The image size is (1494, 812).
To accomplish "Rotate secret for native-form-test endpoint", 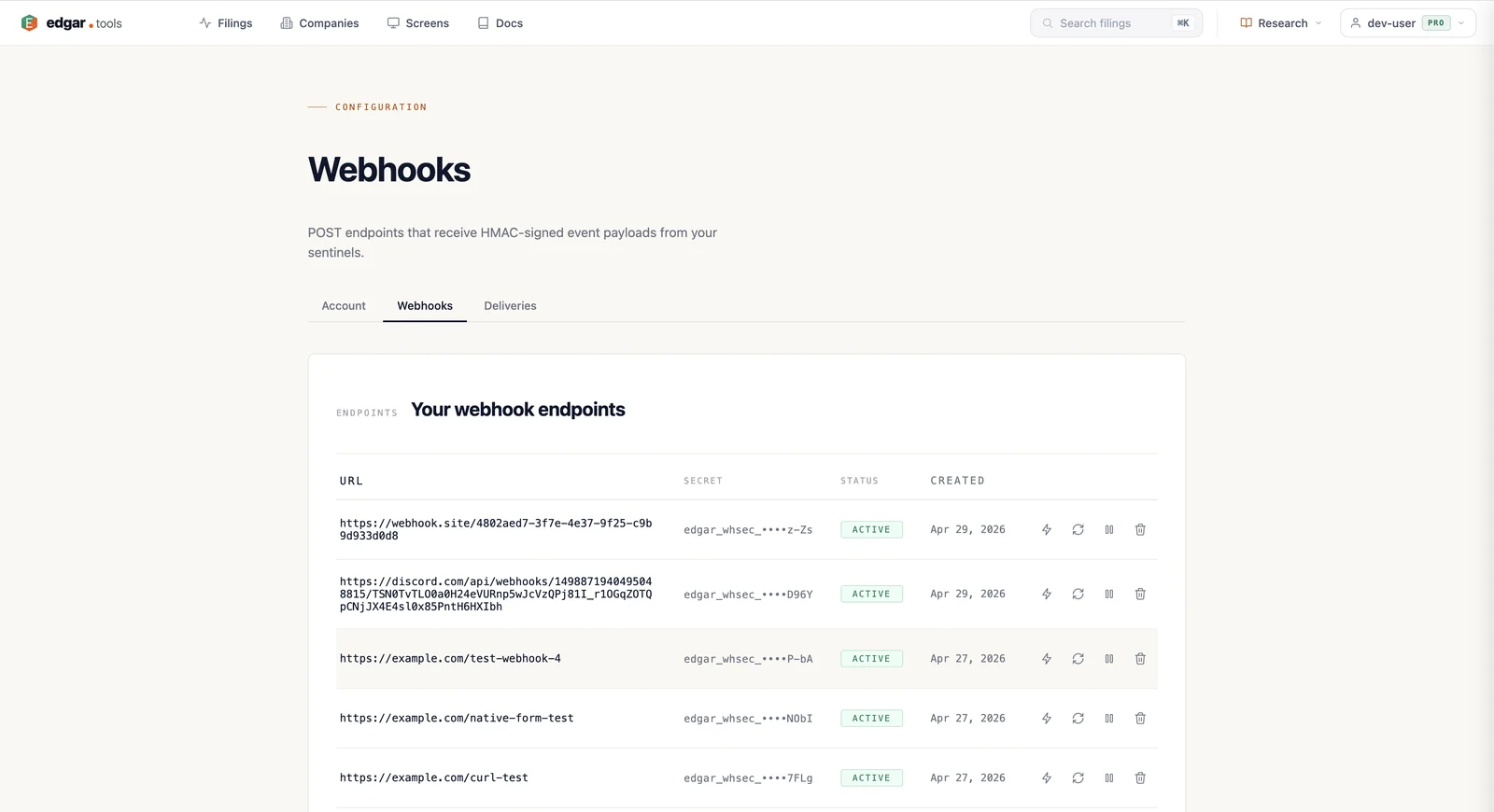I will [1078, 719].
